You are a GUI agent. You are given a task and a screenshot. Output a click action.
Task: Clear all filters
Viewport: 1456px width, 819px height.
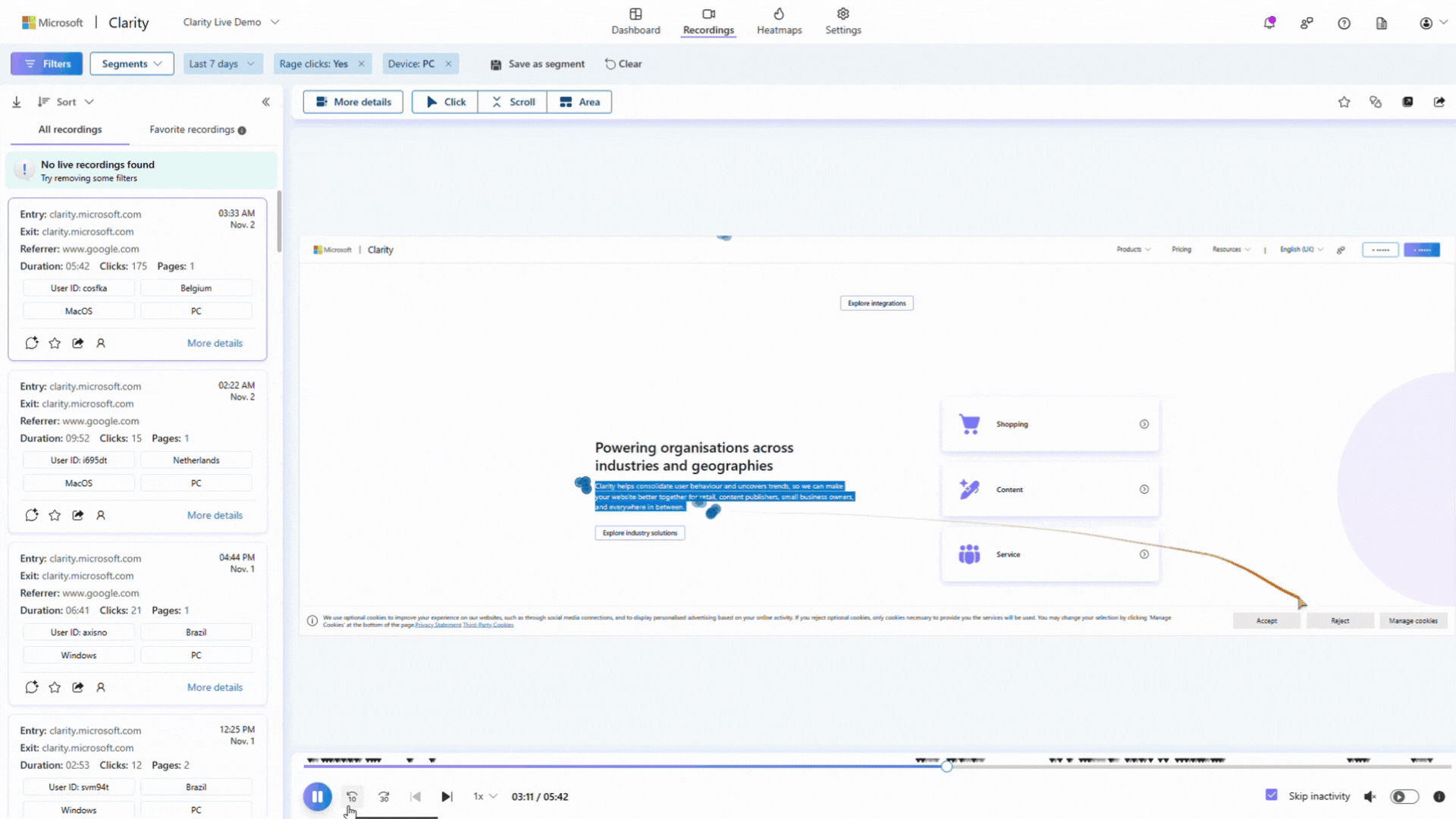click(623, 64)
